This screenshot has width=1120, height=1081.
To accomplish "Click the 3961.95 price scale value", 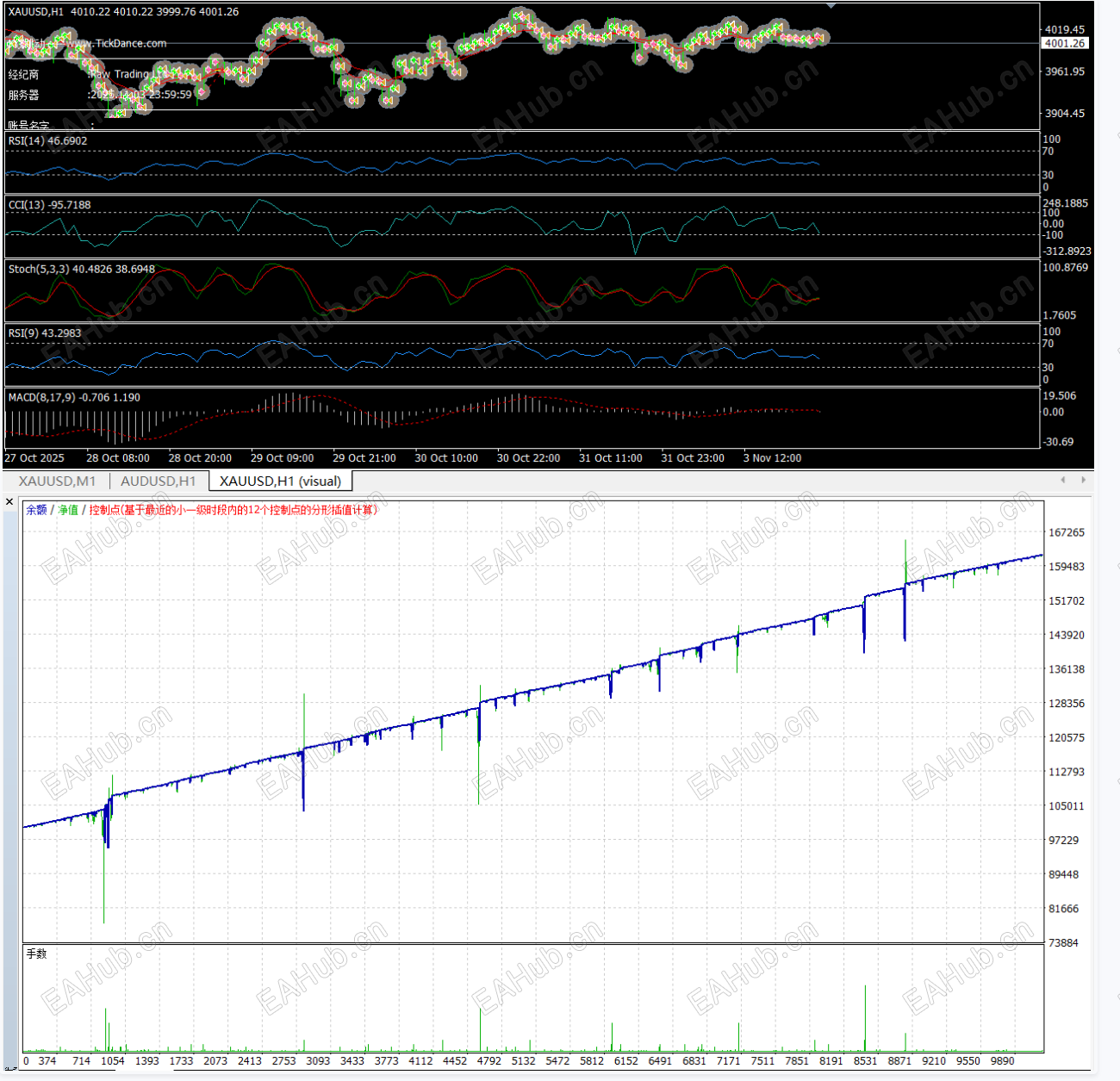I will pos(1065,71).
